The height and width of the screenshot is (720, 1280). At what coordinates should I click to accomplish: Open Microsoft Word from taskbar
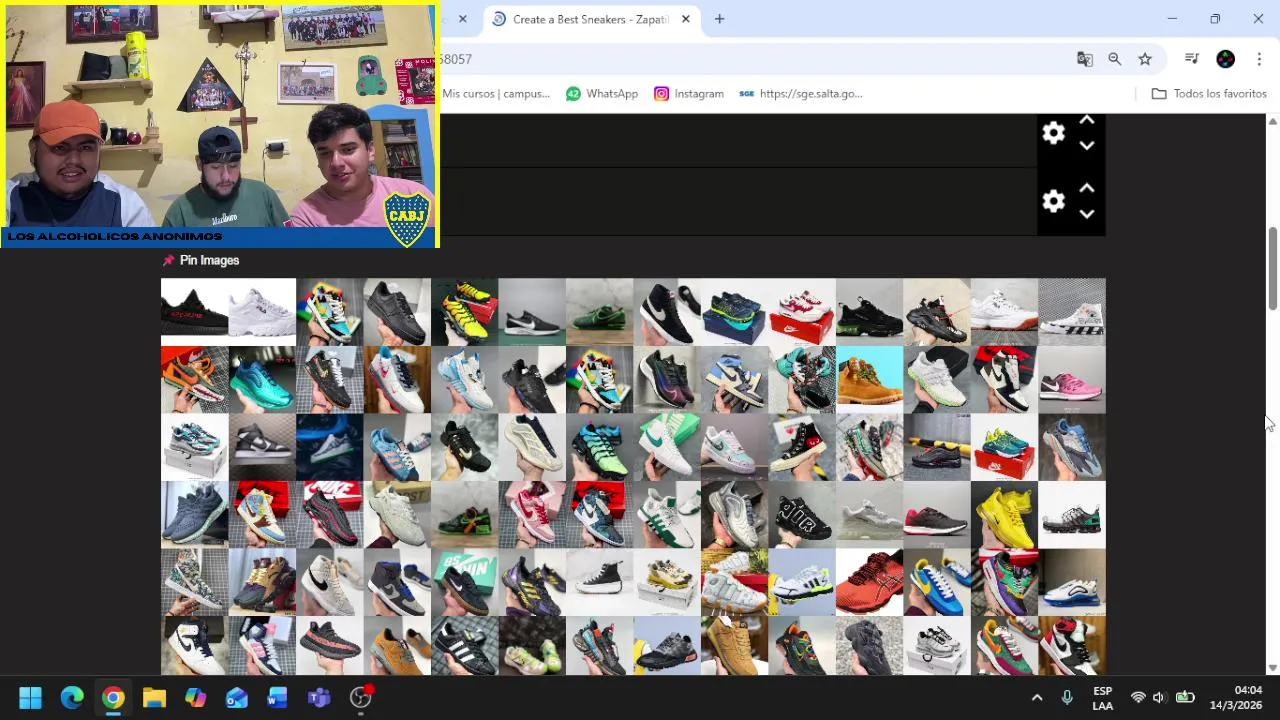278,698
